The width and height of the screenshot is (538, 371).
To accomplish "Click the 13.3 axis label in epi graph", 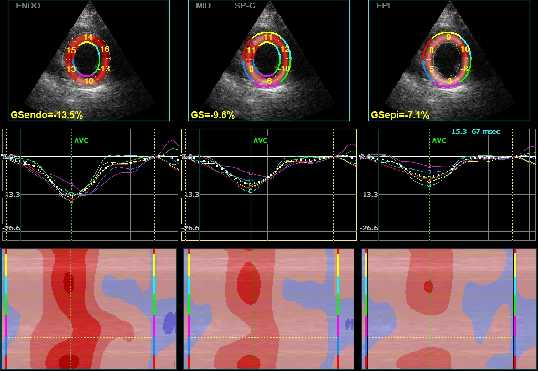I will click(x=371, y=195).
